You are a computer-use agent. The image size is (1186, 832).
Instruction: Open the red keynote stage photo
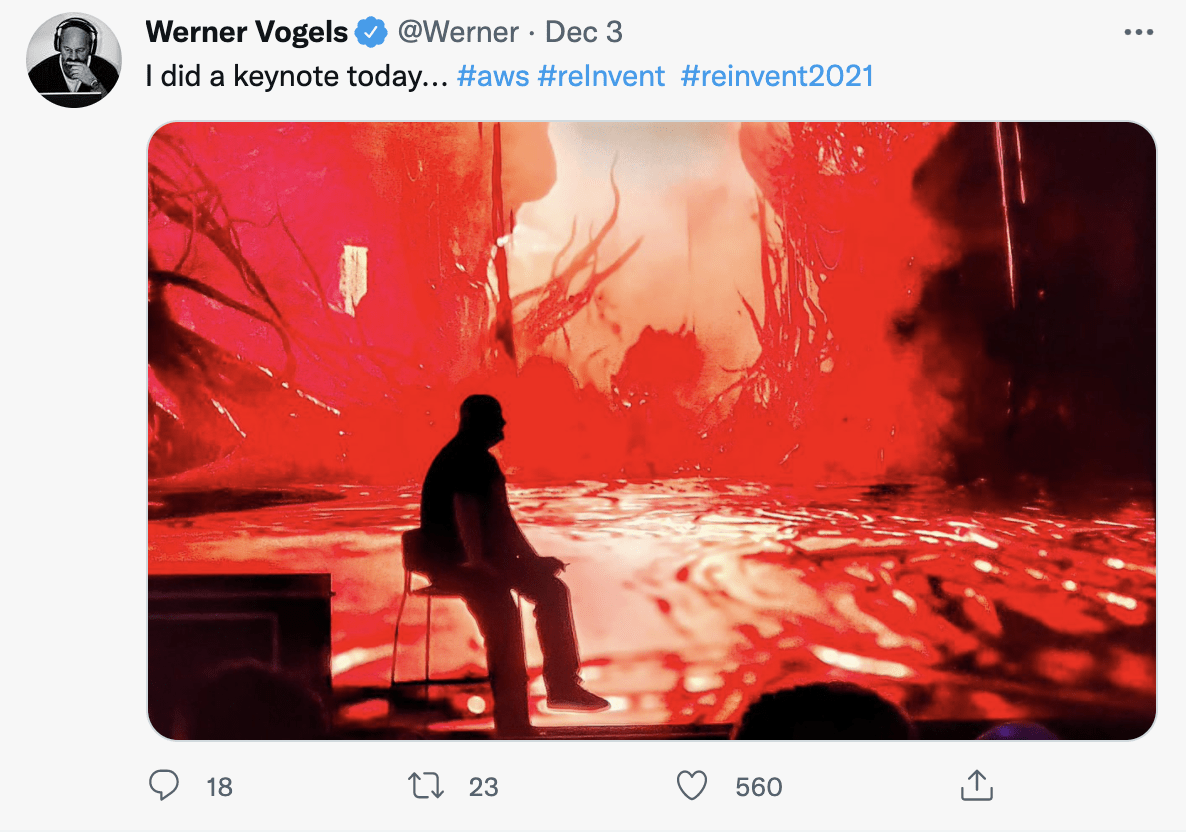[651, 430]
